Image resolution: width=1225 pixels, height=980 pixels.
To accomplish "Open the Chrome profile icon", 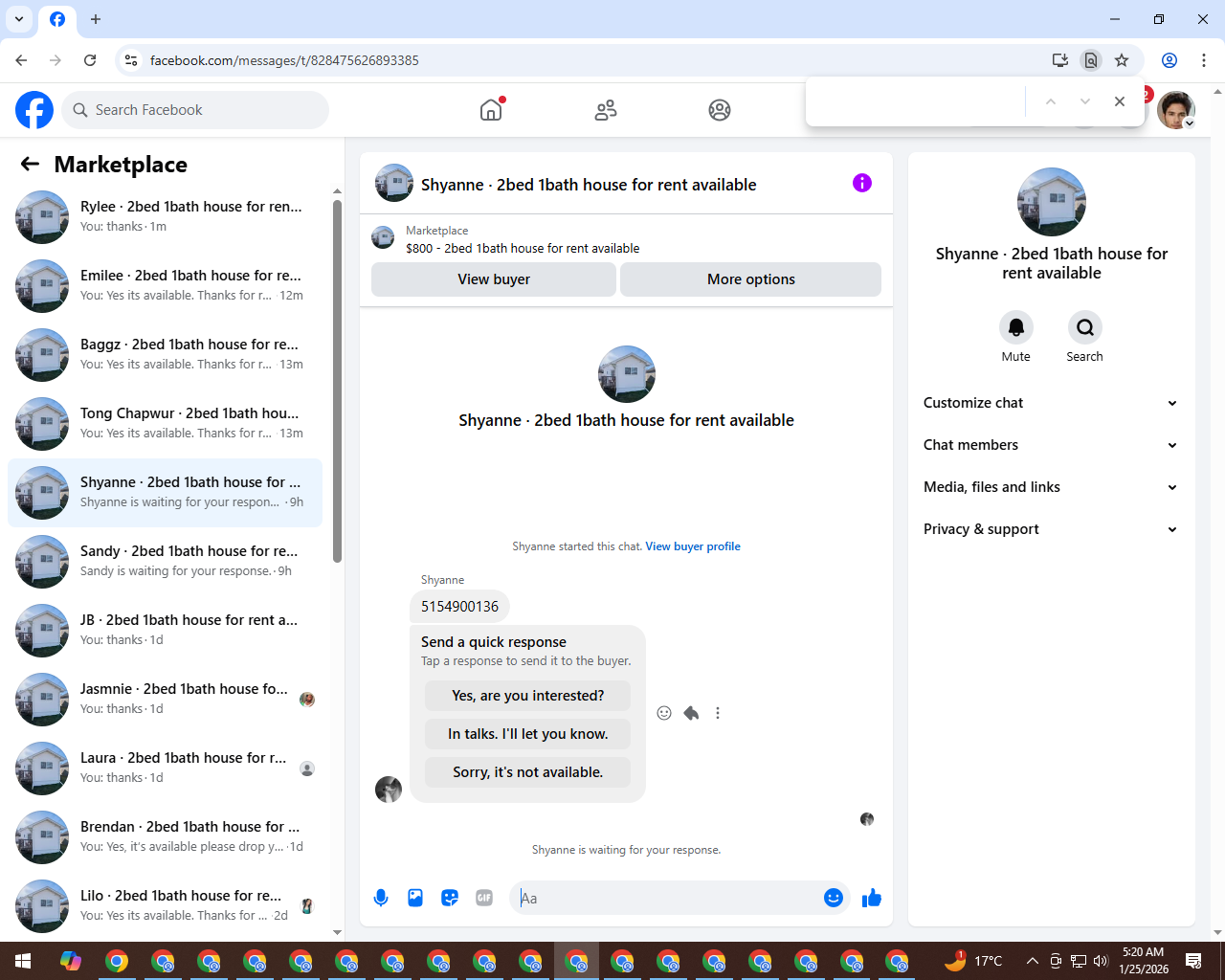I will click(x=1169, y=60).
